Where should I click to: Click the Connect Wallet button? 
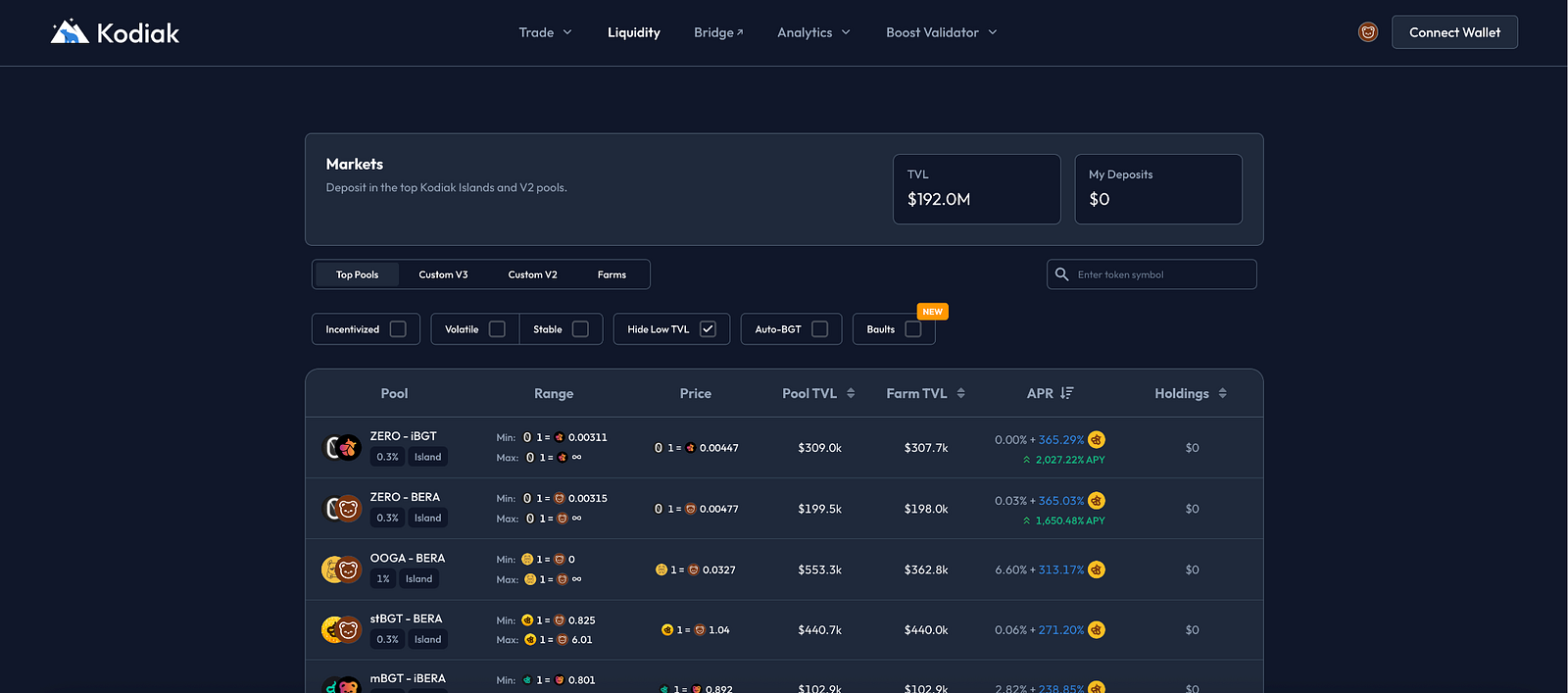(x=1454, y=32)
